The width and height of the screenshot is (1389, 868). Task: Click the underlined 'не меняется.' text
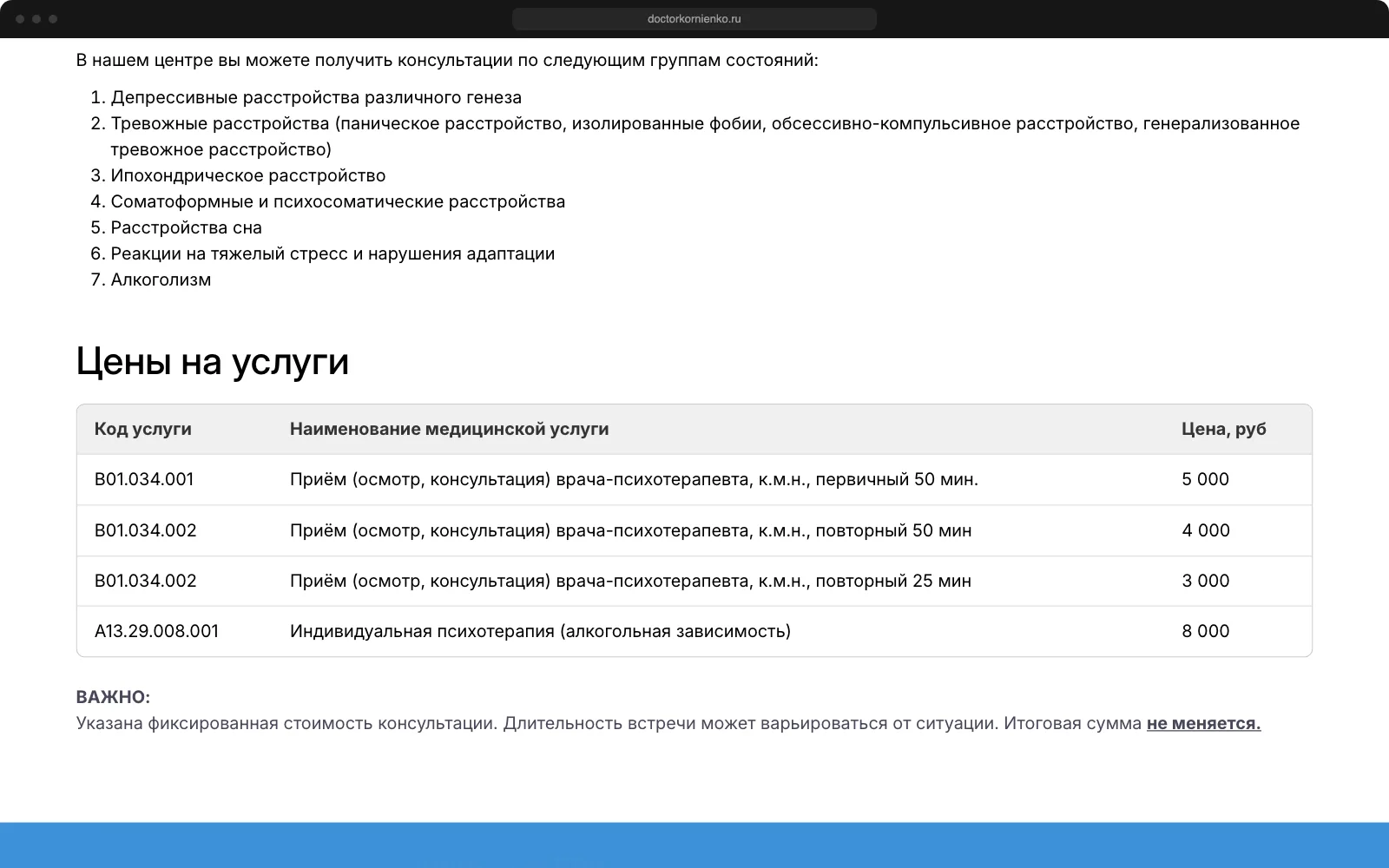(x=1203, y=723)
